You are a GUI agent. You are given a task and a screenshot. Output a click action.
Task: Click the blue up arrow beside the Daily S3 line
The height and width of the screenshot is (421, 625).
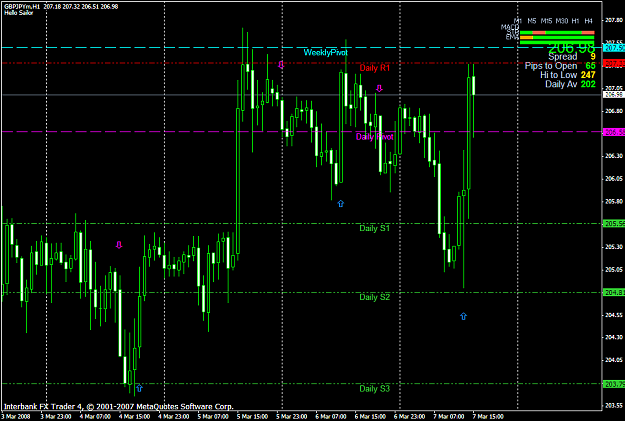click(x=139, y=388)
